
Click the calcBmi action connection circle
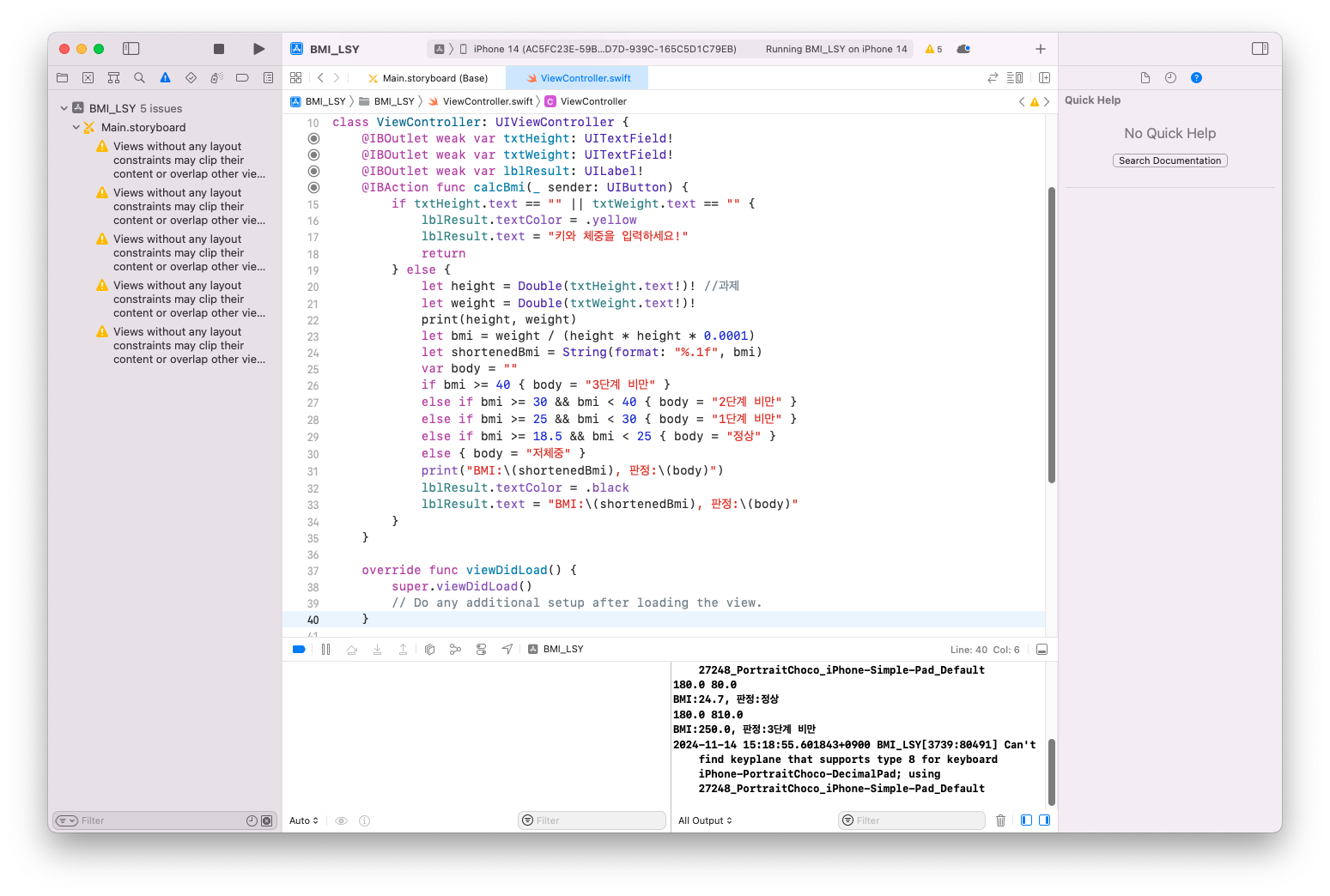click(313, 187)
